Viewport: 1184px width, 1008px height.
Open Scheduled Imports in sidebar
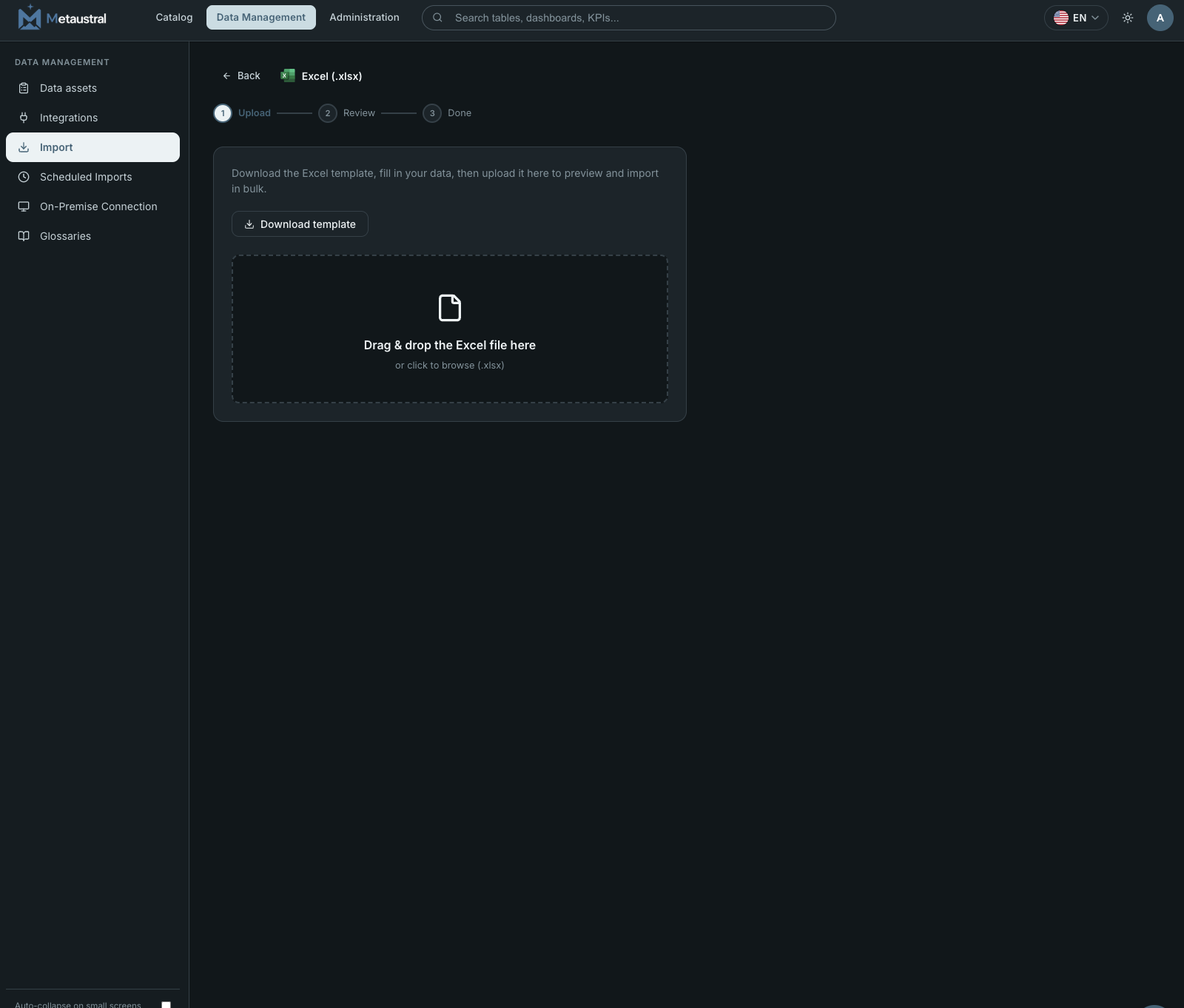click(92, 177)
